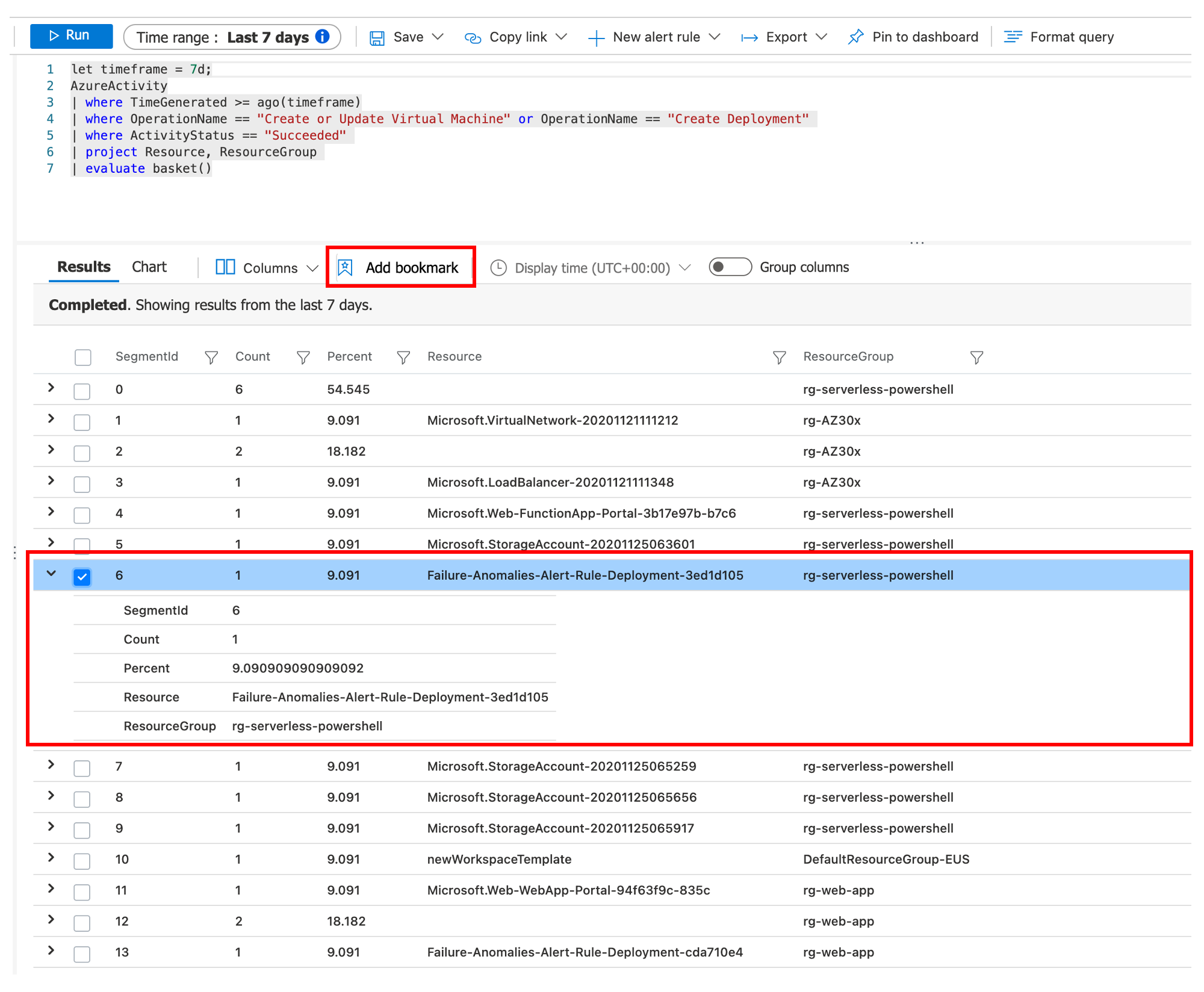
Task: Click the Save disk icon
Action: [x=377, y=38]
